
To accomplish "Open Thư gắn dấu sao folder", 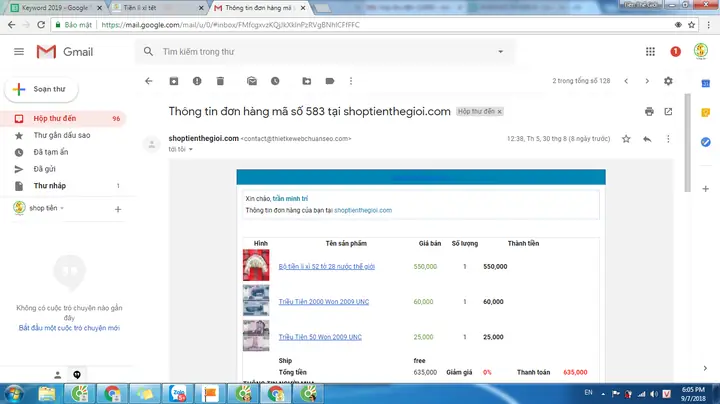I will tap(62, 135).
